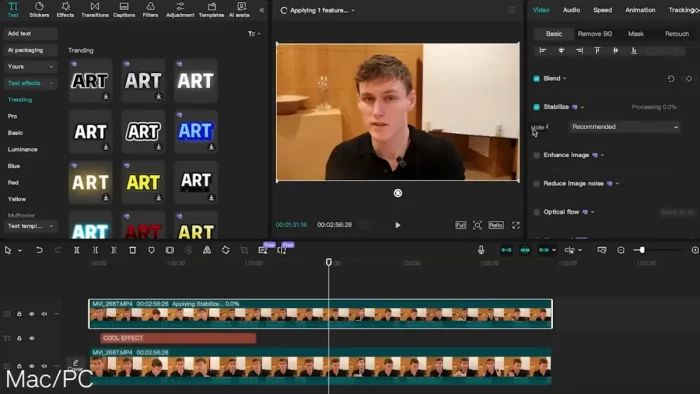This screenshot has width=700, height=394.
Task: Click the Add text button
Action: pos(30,33)
